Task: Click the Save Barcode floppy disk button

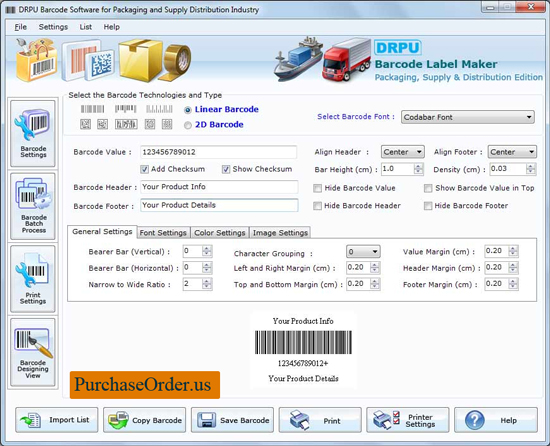Action: (232, 420)
